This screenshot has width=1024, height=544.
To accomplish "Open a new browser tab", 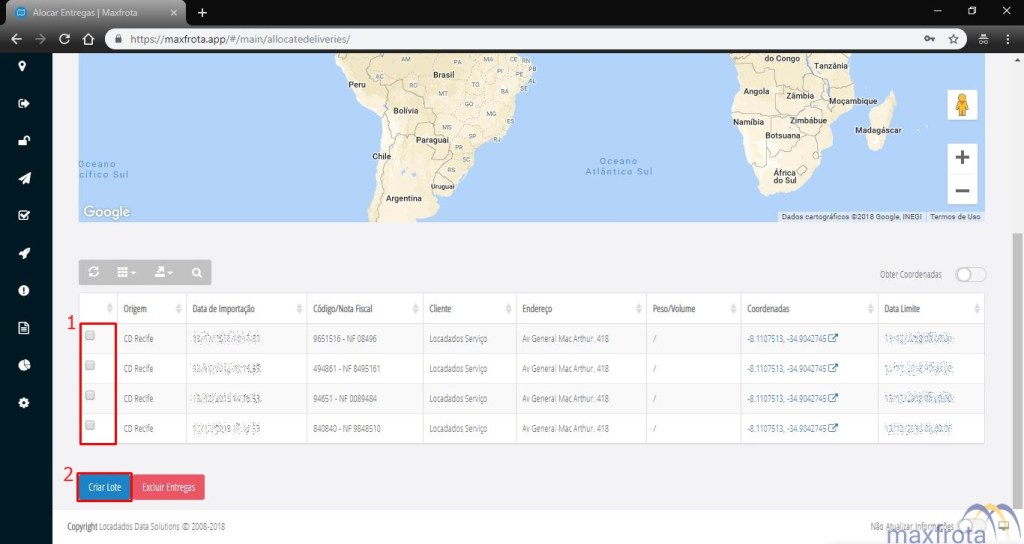I will coord(202,12).
